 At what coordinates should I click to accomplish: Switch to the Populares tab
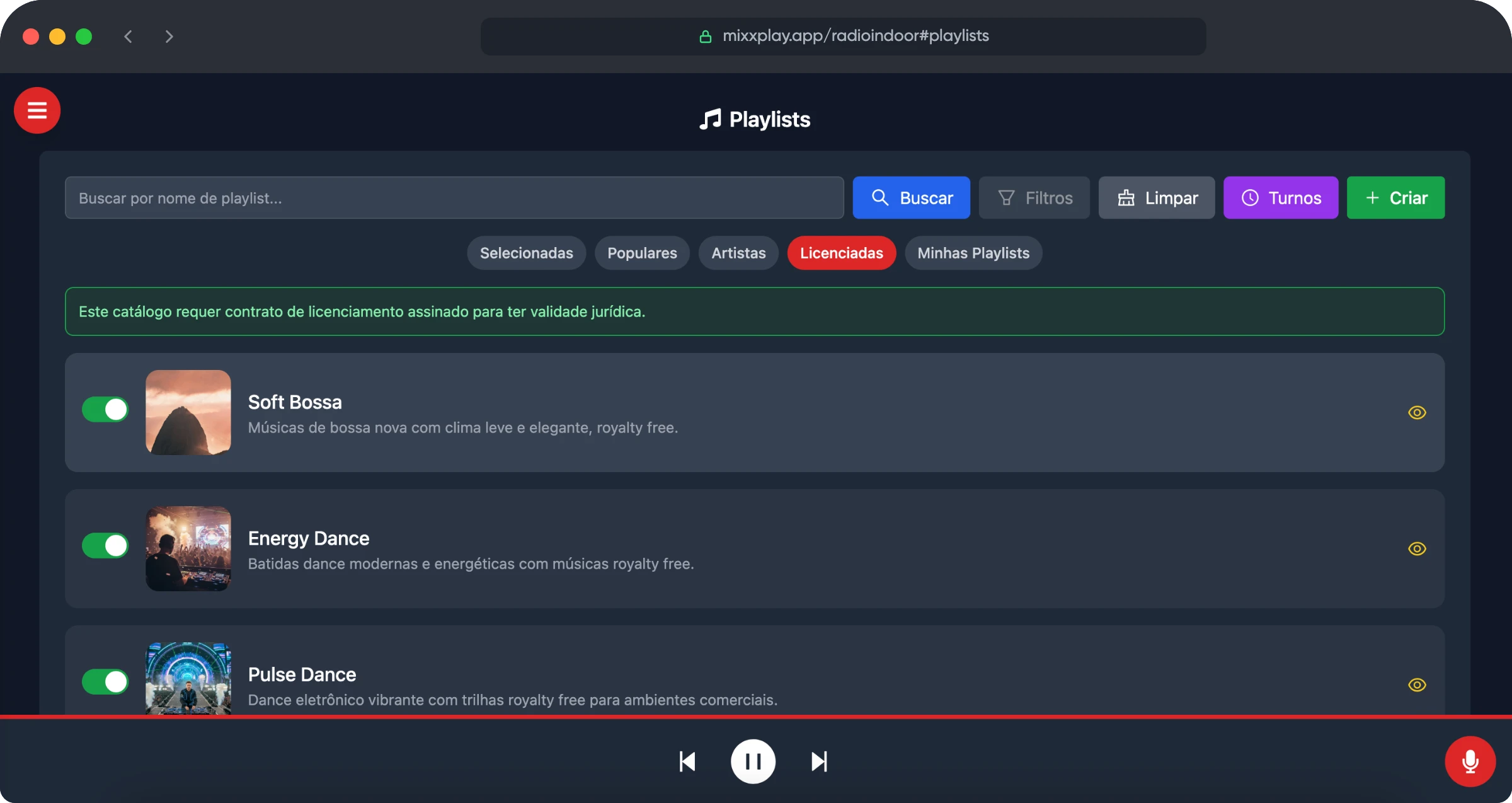tap(642, 253)
